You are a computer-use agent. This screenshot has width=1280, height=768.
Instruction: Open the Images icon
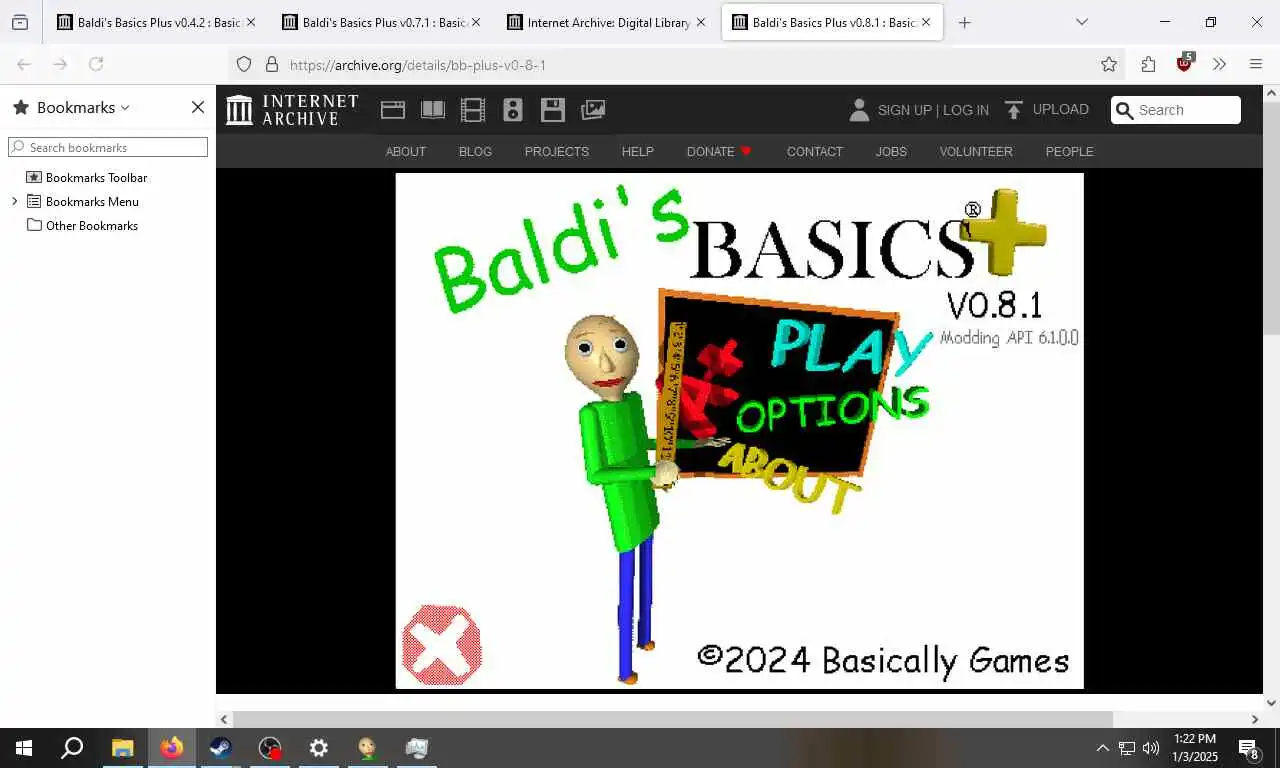[x=593, y=109]
